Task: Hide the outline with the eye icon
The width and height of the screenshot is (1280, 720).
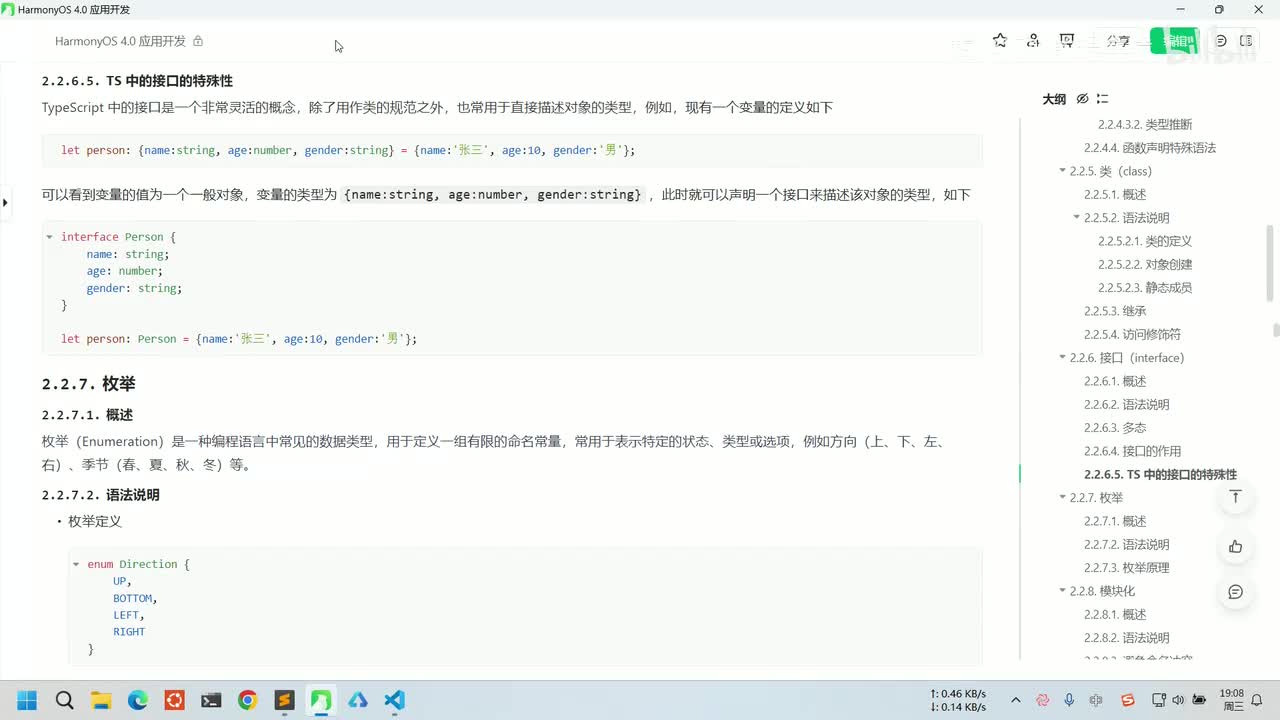Action: pos(1082,99)
